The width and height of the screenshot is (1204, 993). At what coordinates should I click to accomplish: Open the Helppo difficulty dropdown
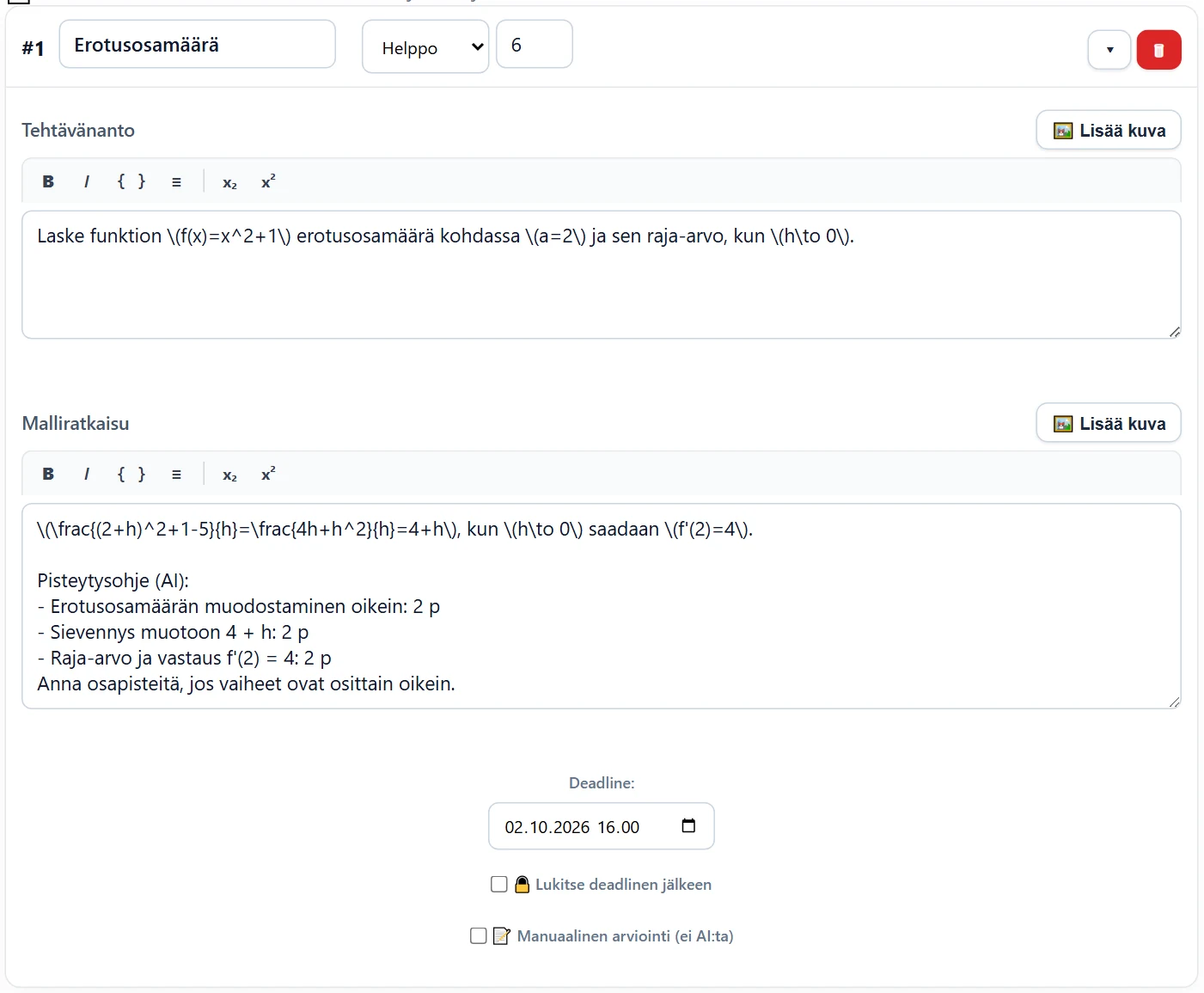click(x=425, y=47)
